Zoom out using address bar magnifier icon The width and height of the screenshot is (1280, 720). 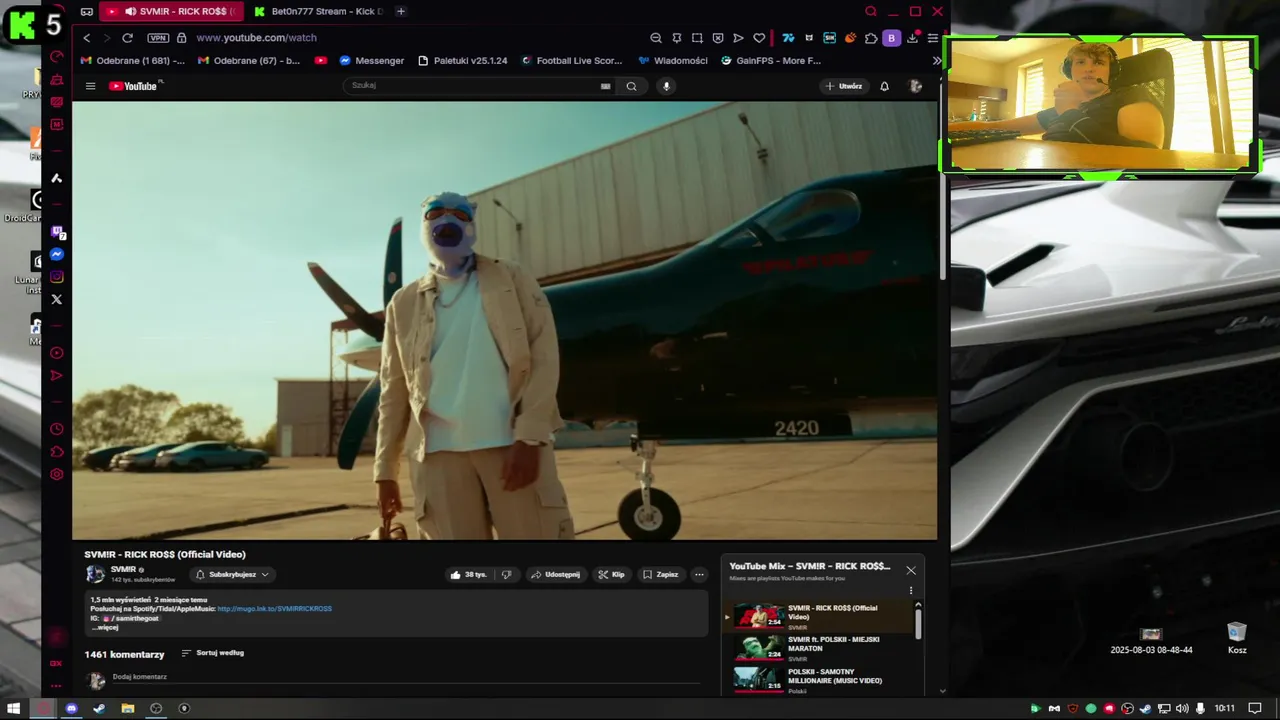(656, 38)
